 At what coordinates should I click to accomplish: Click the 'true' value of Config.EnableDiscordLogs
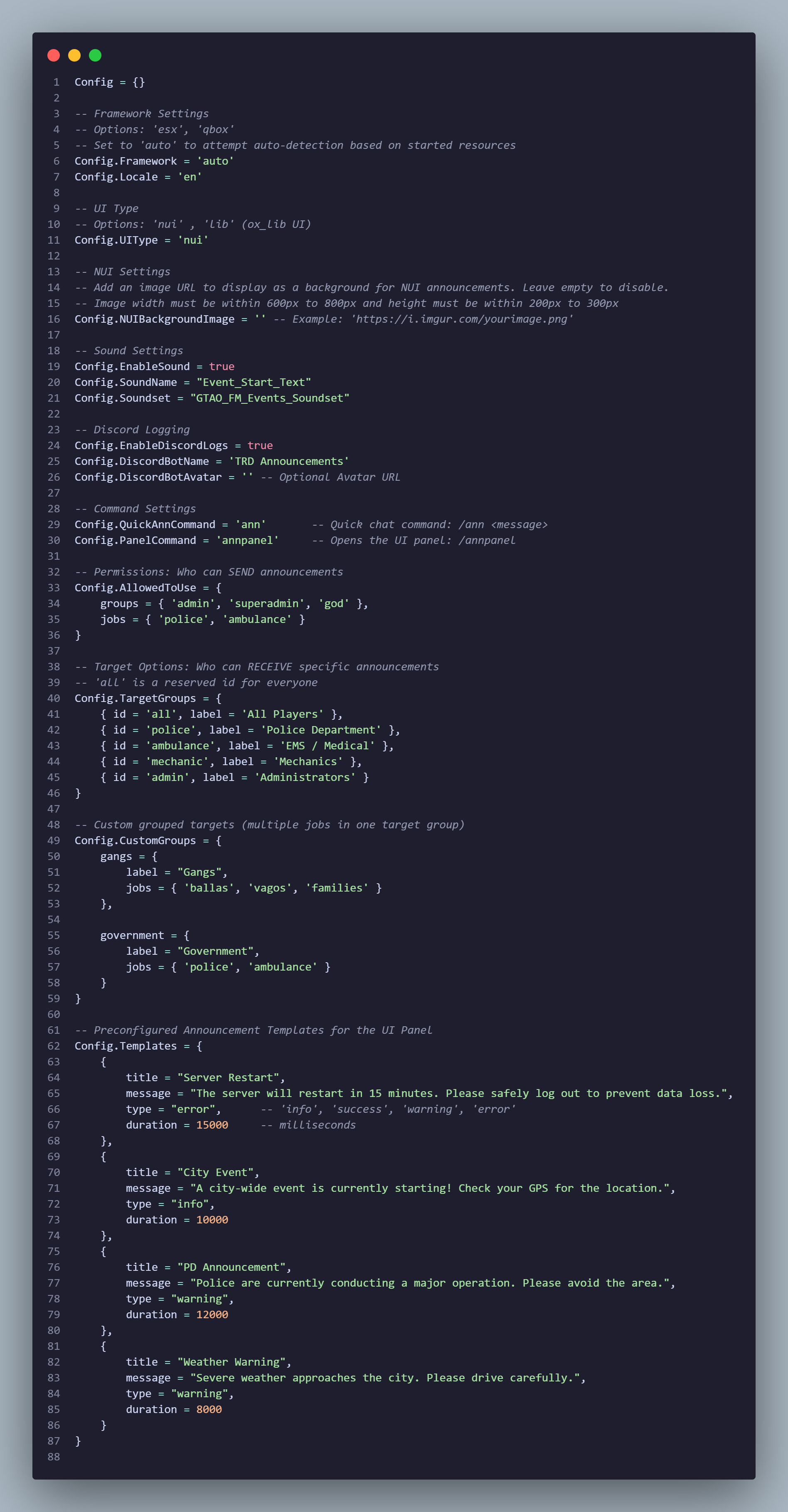tap(260, 445)
